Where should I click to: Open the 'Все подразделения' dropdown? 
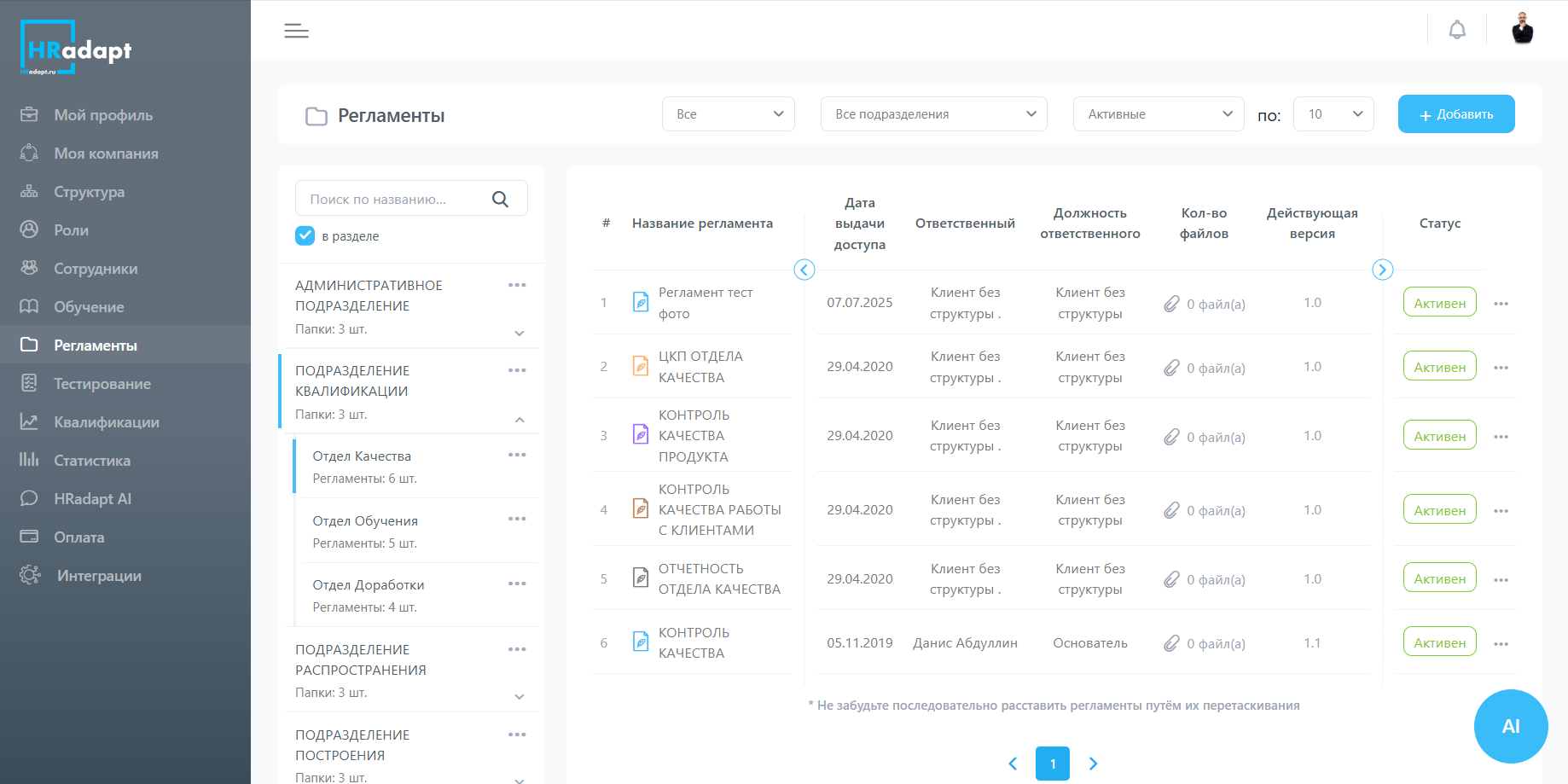[933, 114]
